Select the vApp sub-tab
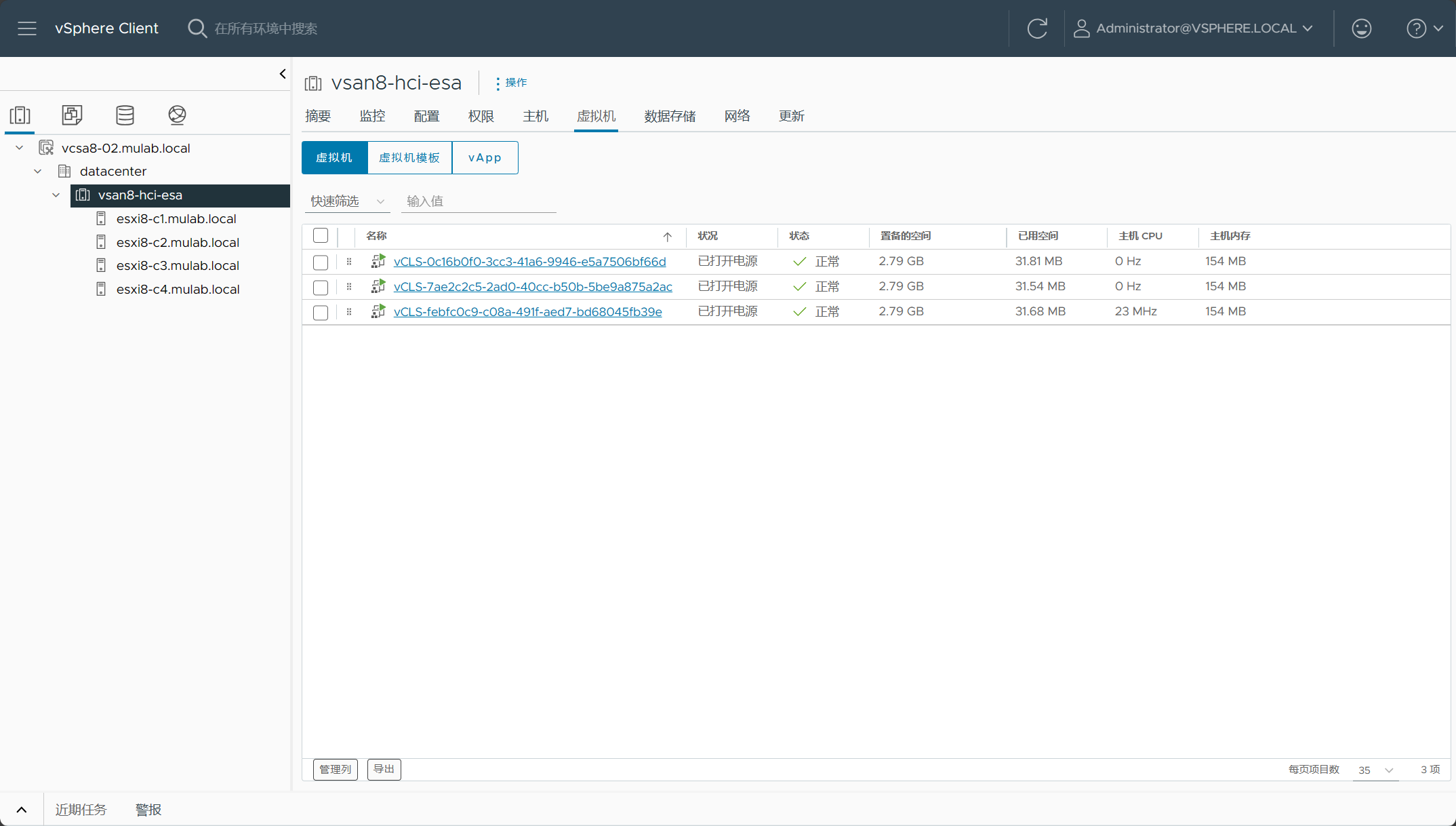 coord(485,158)
